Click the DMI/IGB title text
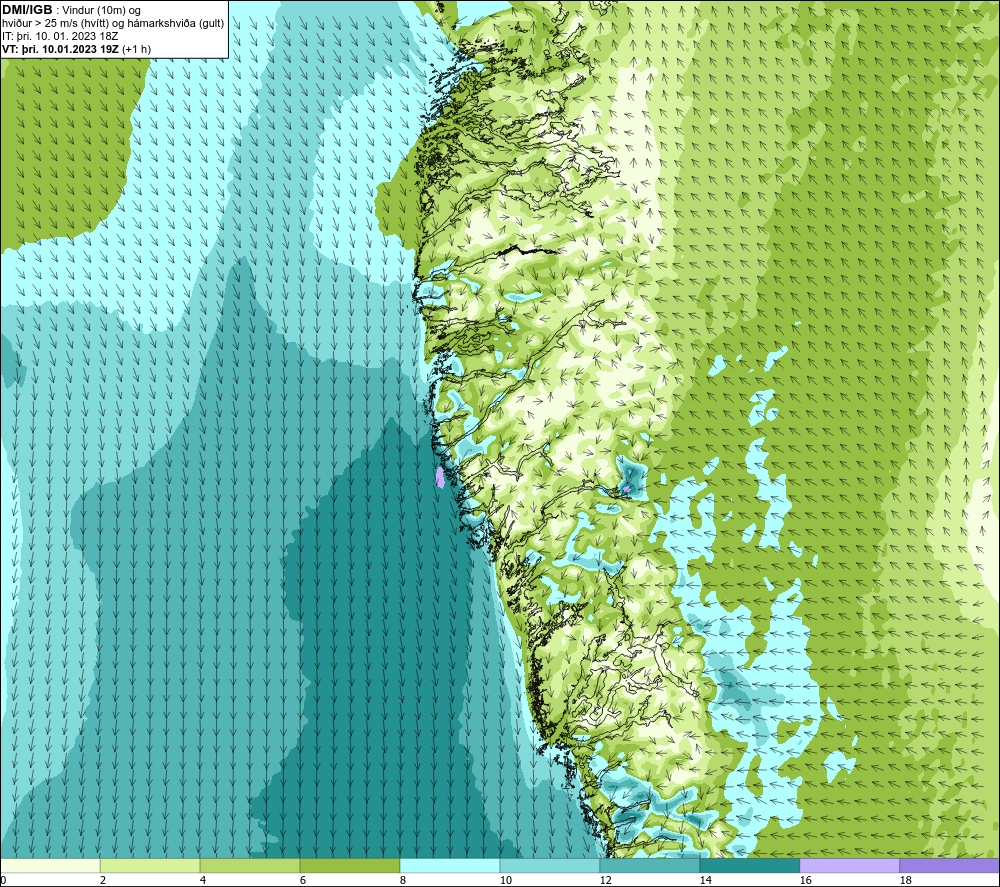 (27, 10)
